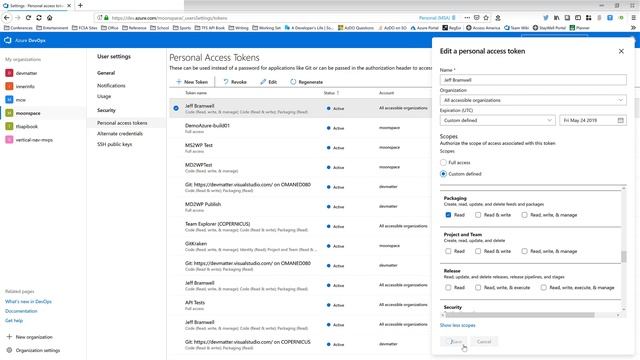The image size is (640, 360).
Task: Uncheck Packaging Read checkbox
Action: tap(448, 215)
